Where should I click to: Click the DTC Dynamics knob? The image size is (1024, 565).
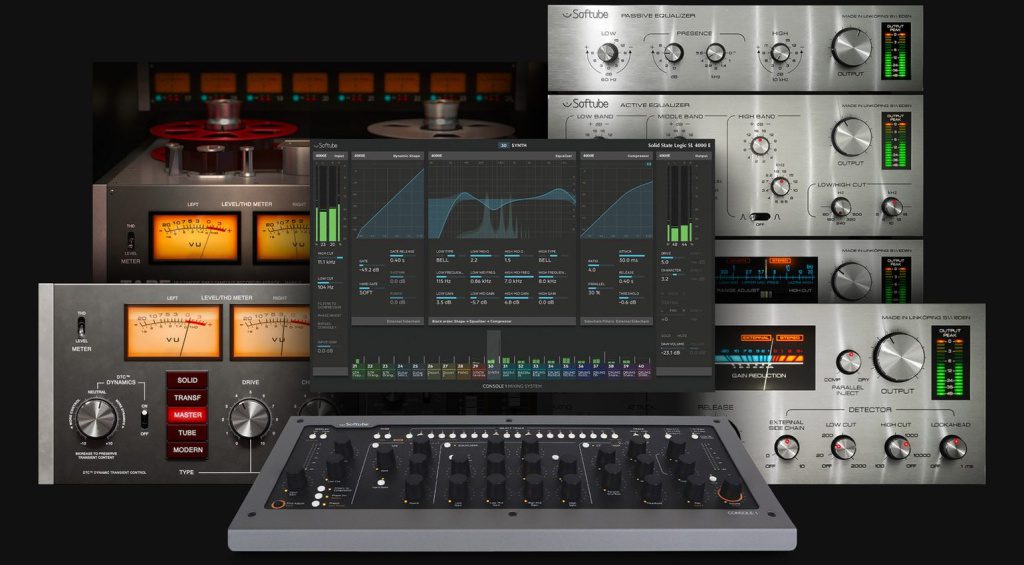pos(96,418)
